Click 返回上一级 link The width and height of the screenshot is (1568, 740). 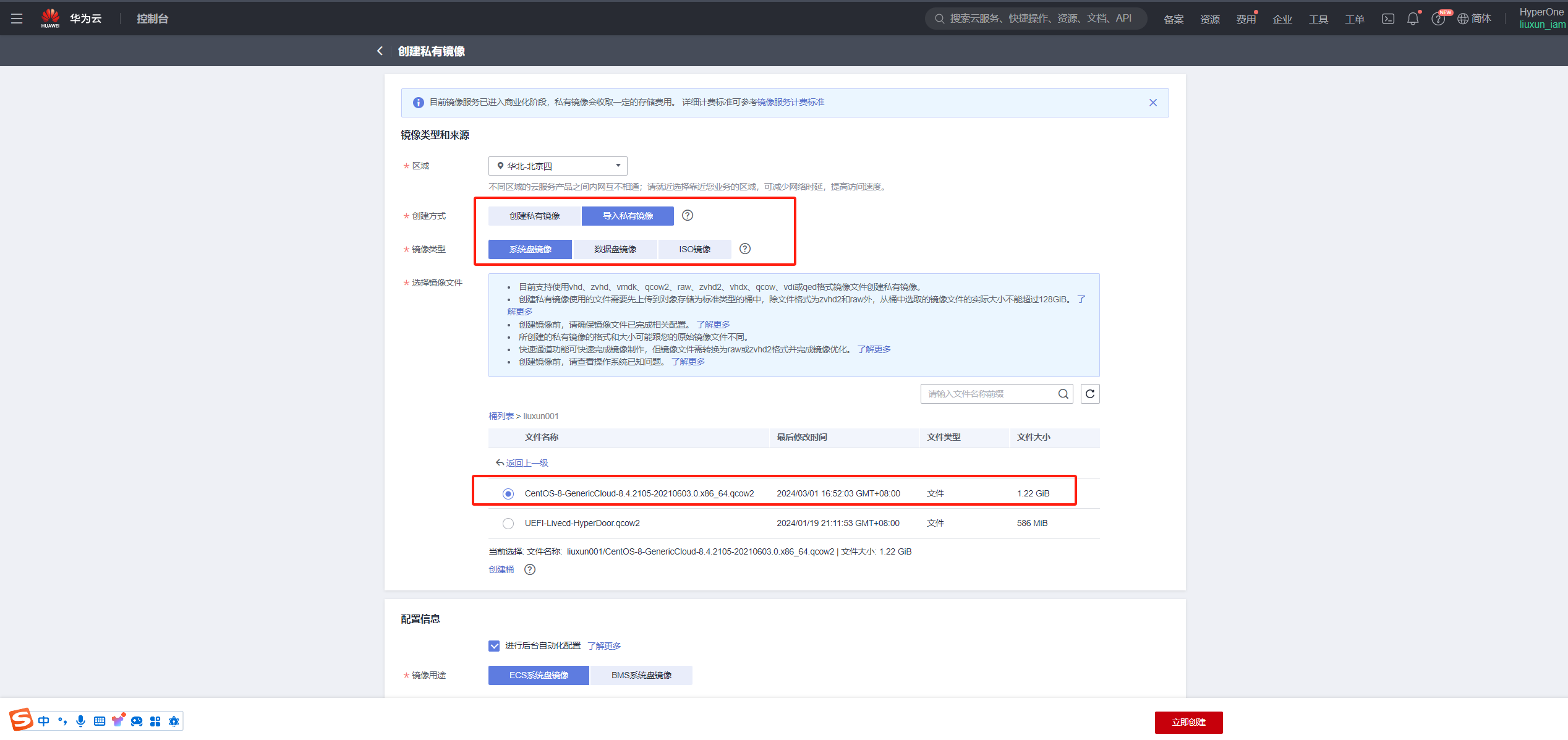coord(522,463)
